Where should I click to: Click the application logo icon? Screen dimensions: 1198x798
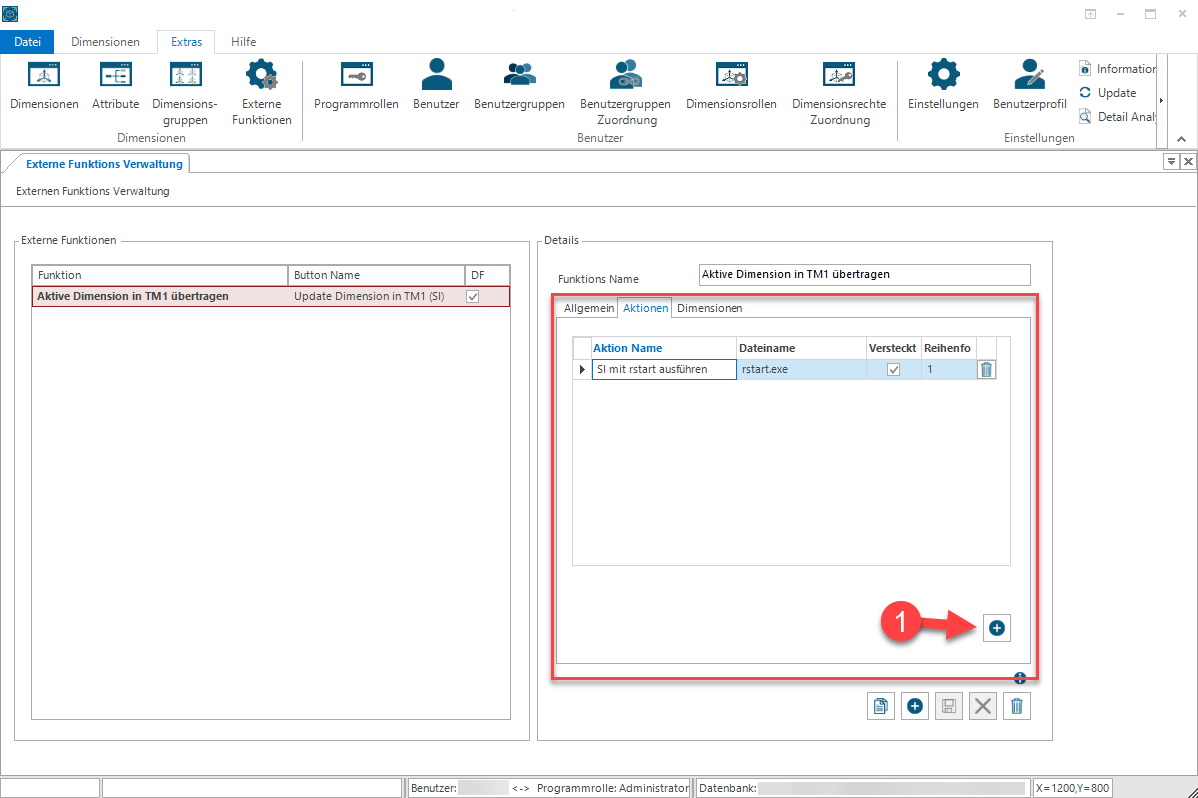[10, 13]
